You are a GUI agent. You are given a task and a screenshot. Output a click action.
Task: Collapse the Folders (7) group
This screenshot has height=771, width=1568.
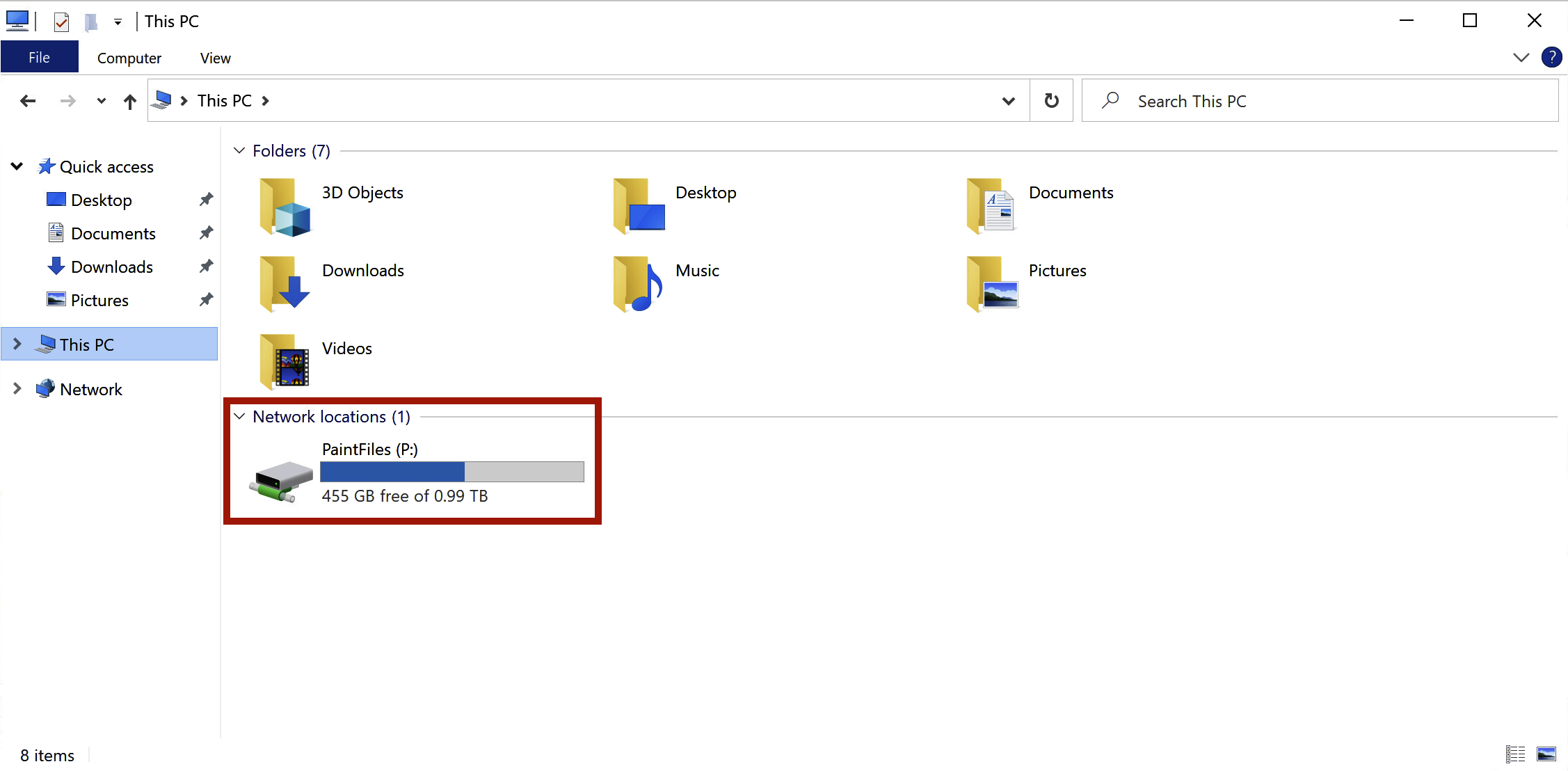click(239, 151)
